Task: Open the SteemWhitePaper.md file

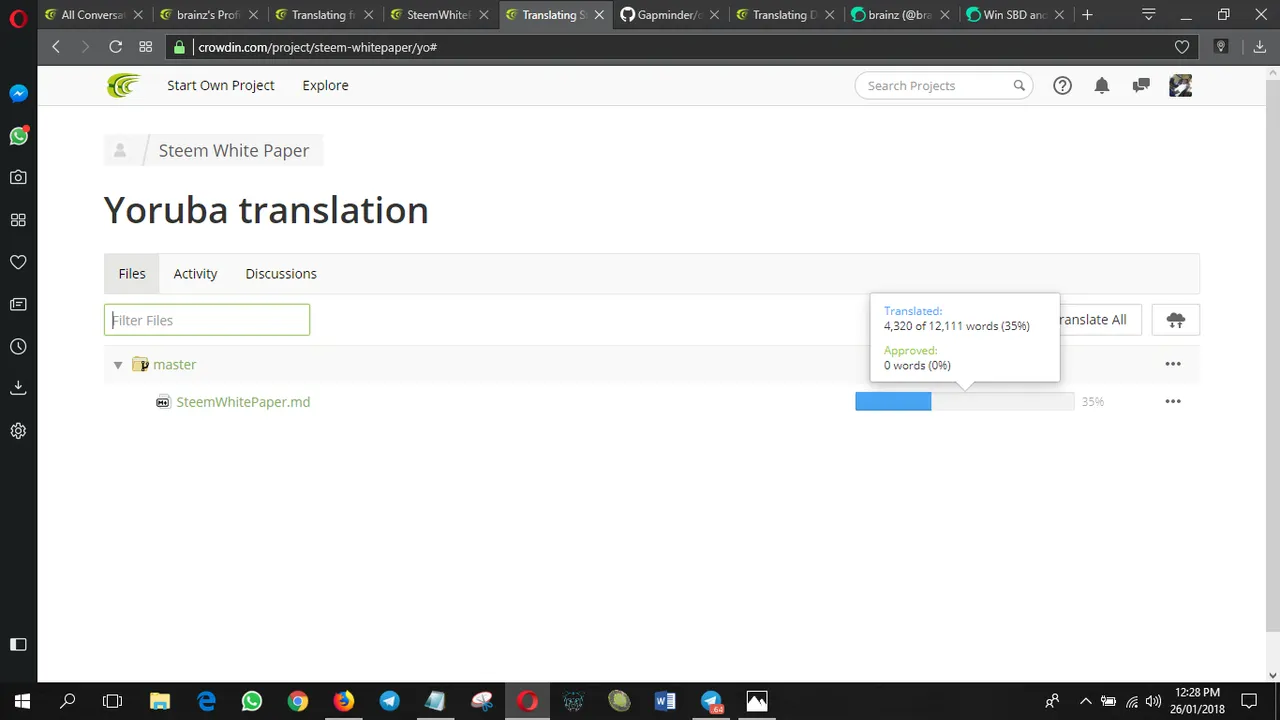Action: click(243, 402)
